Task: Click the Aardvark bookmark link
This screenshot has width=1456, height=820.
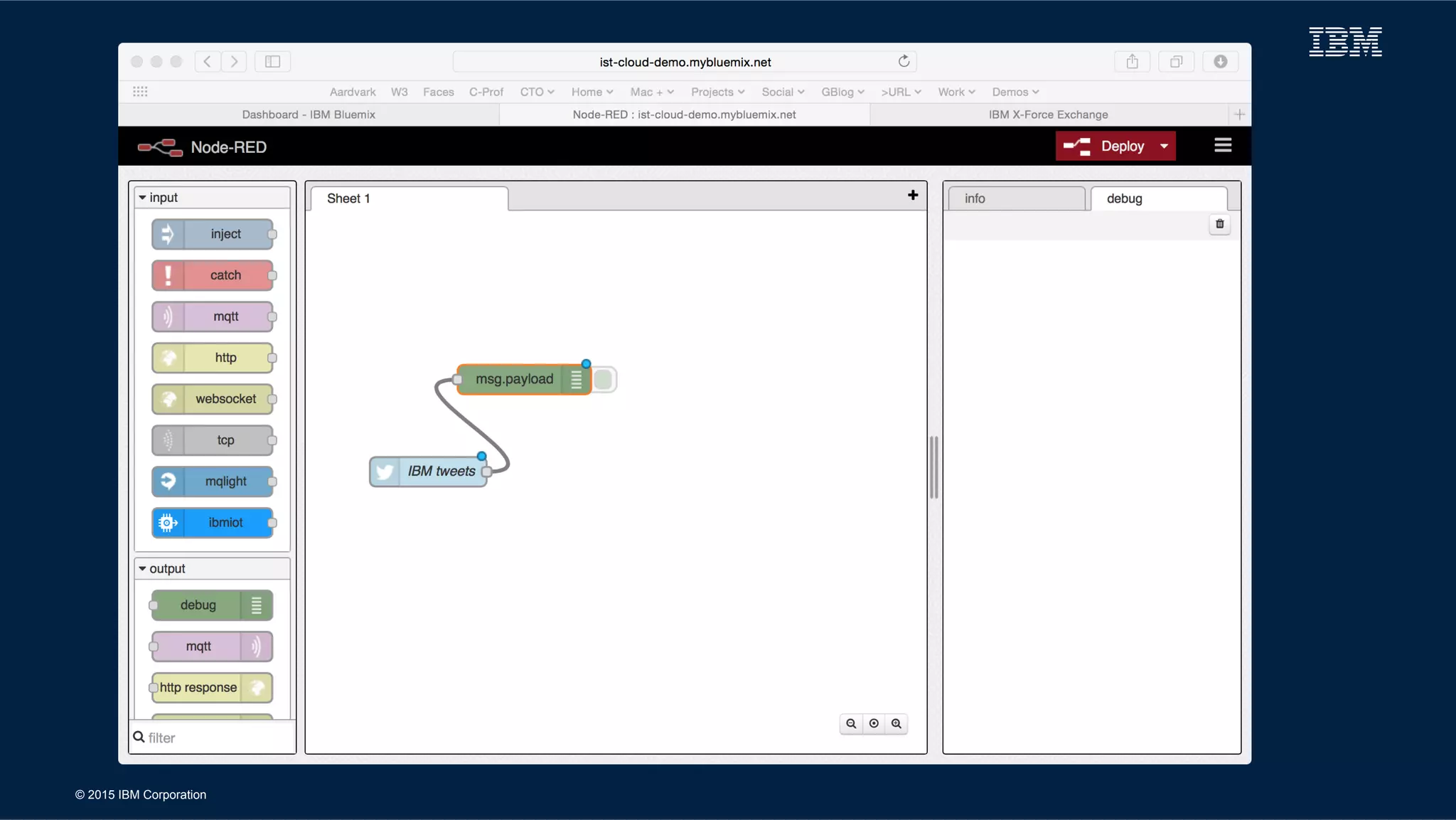Action: pos(352,92)
